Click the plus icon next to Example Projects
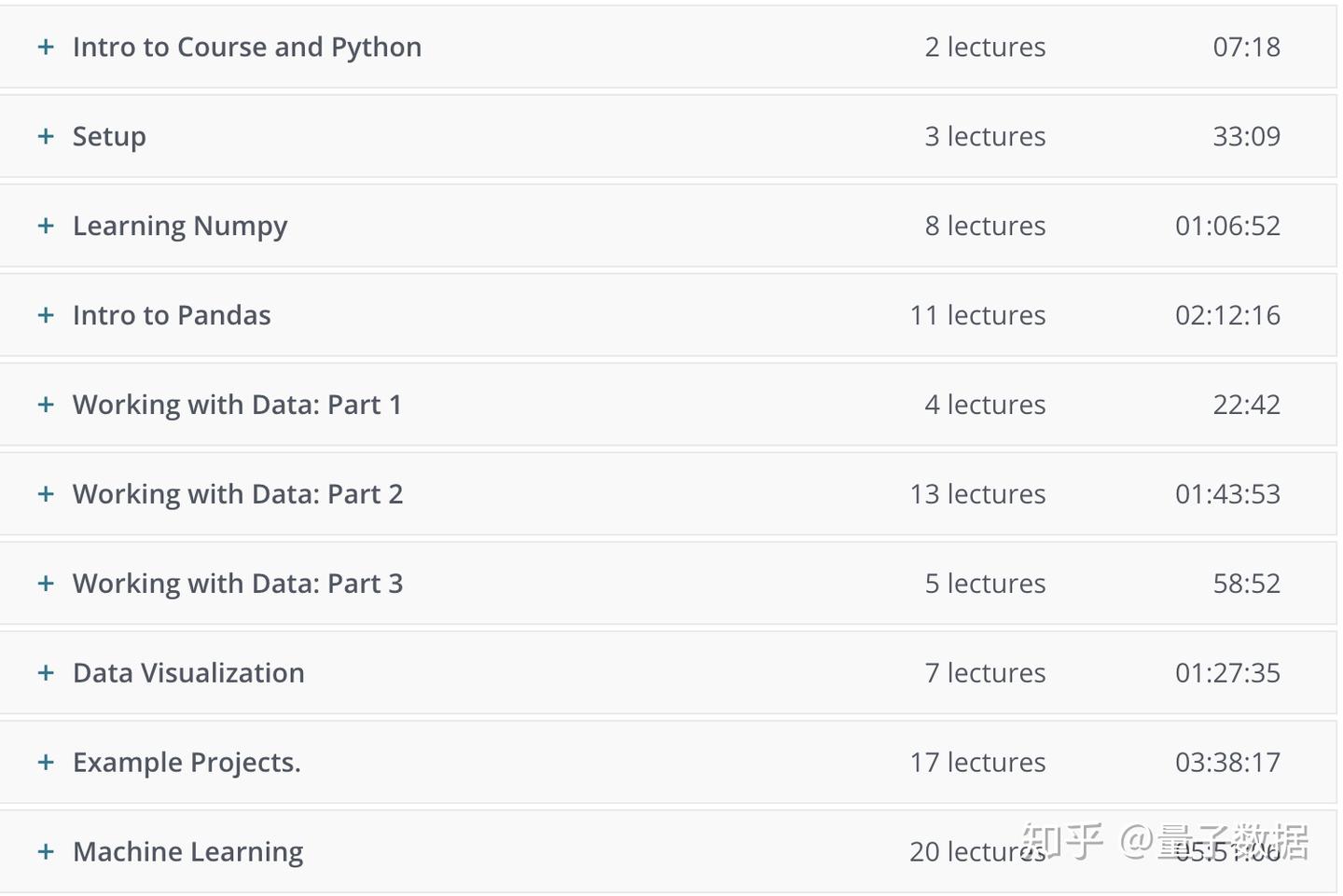 click(46, 763)
